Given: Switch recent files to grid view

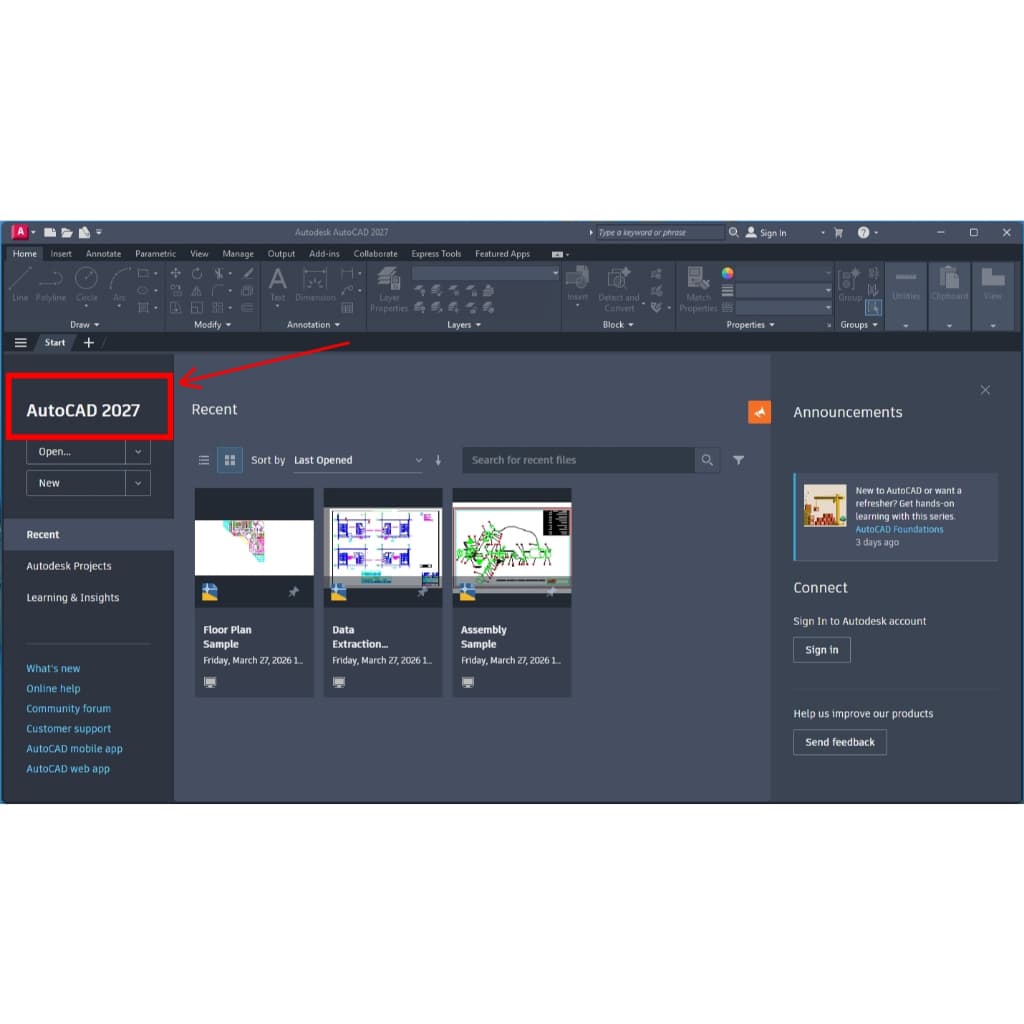Looking at the screenshot, I should point(230,460).
